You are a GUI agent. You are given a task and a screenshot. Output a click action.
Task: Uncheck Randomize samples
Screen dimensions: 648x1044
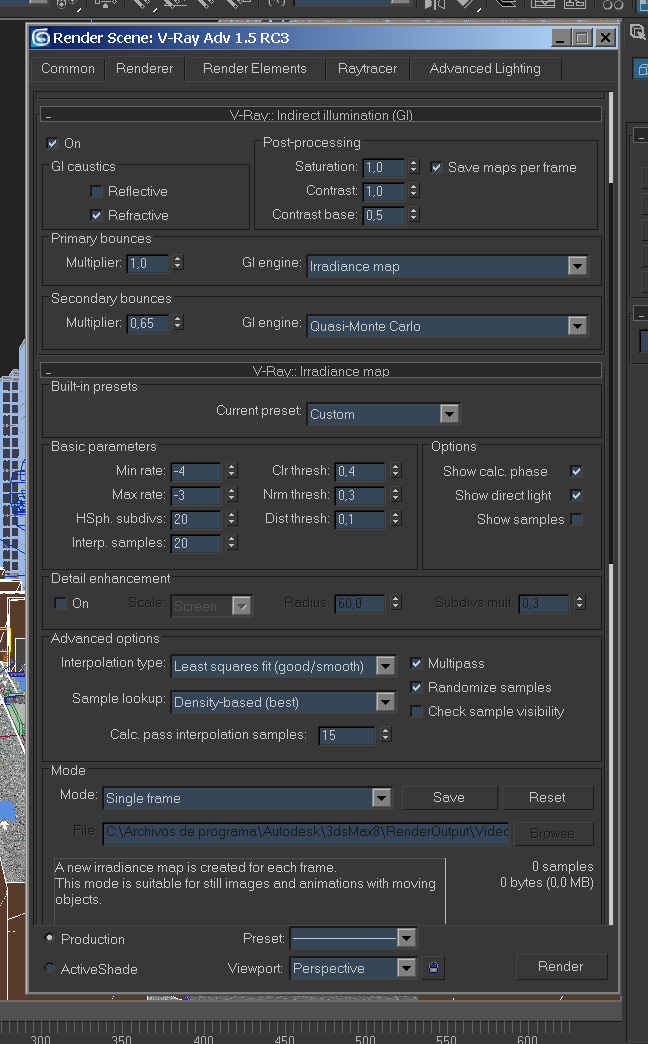pyautogui.click(x=416, y=687)
